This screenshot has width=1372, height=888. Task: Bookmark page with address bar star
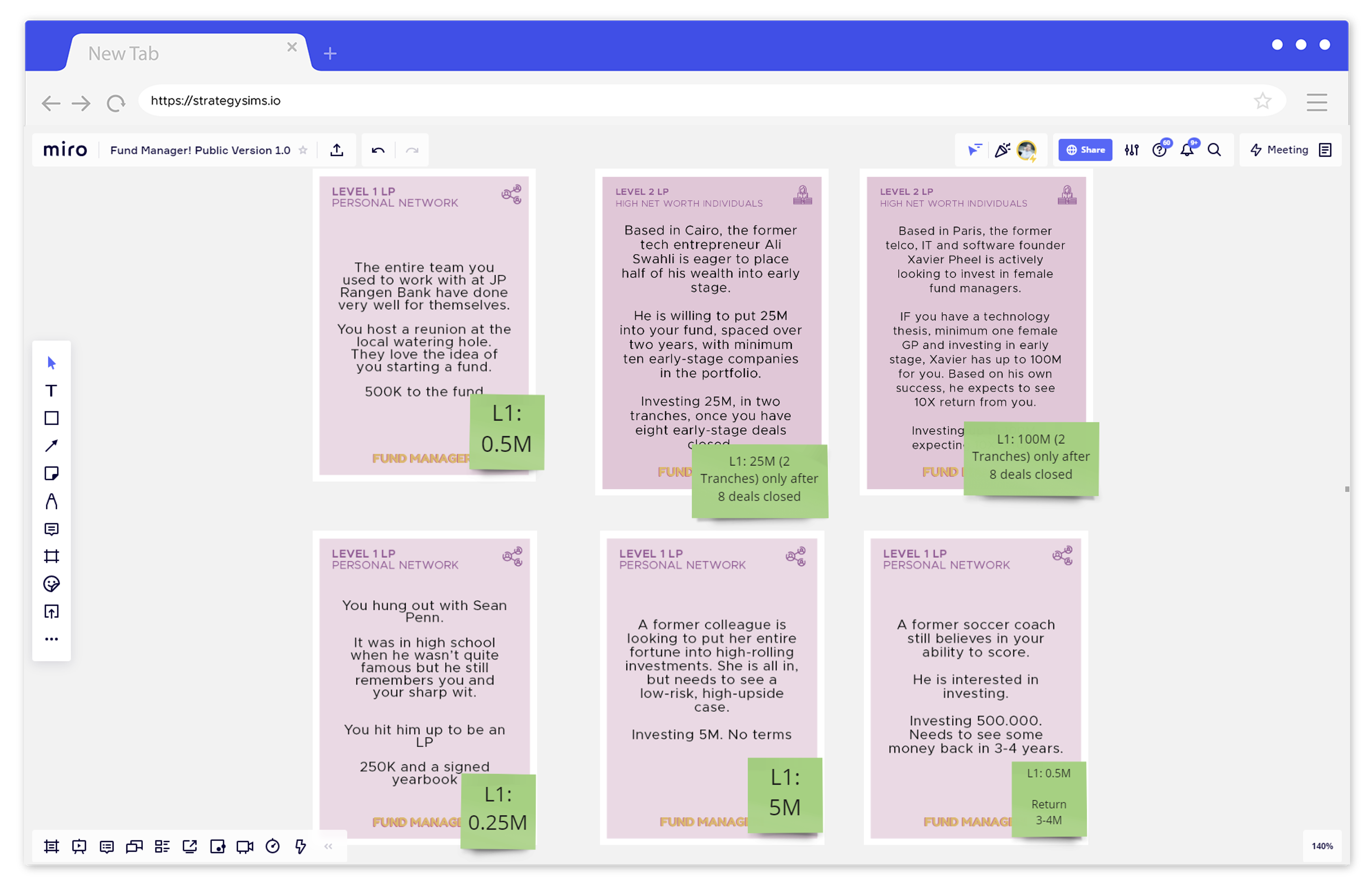tap(1262, 101)
